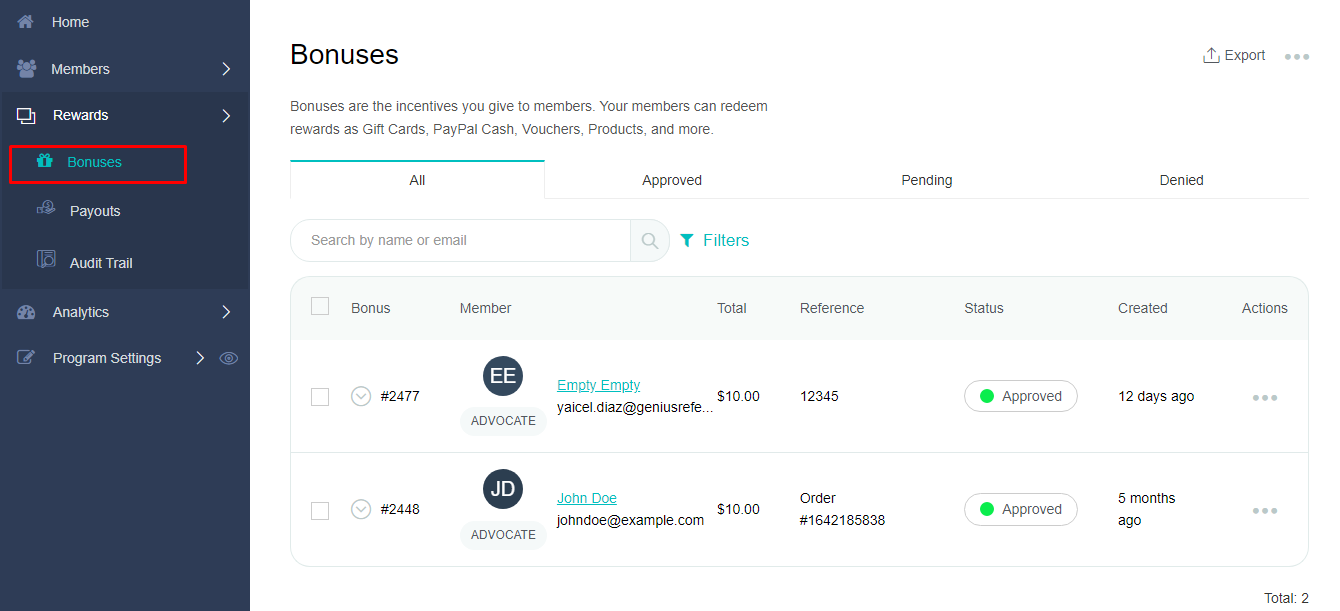Screen dimensions: 1340x611
Task: Check the checkbox for bonus #2477
Action: [320, 396]
